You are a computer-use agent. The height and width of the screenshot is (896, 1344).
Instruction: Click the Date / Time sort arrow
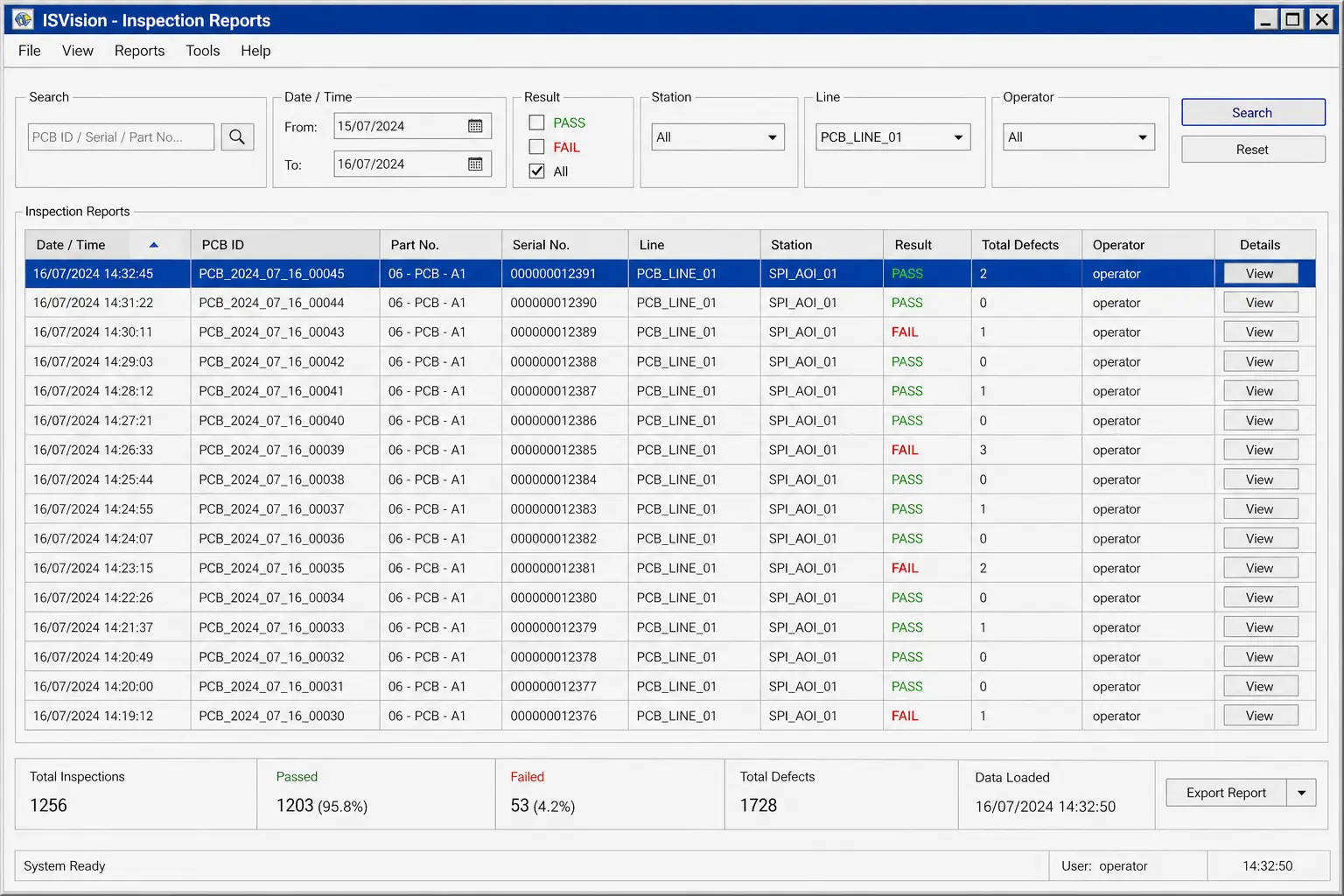click(153, 245)
